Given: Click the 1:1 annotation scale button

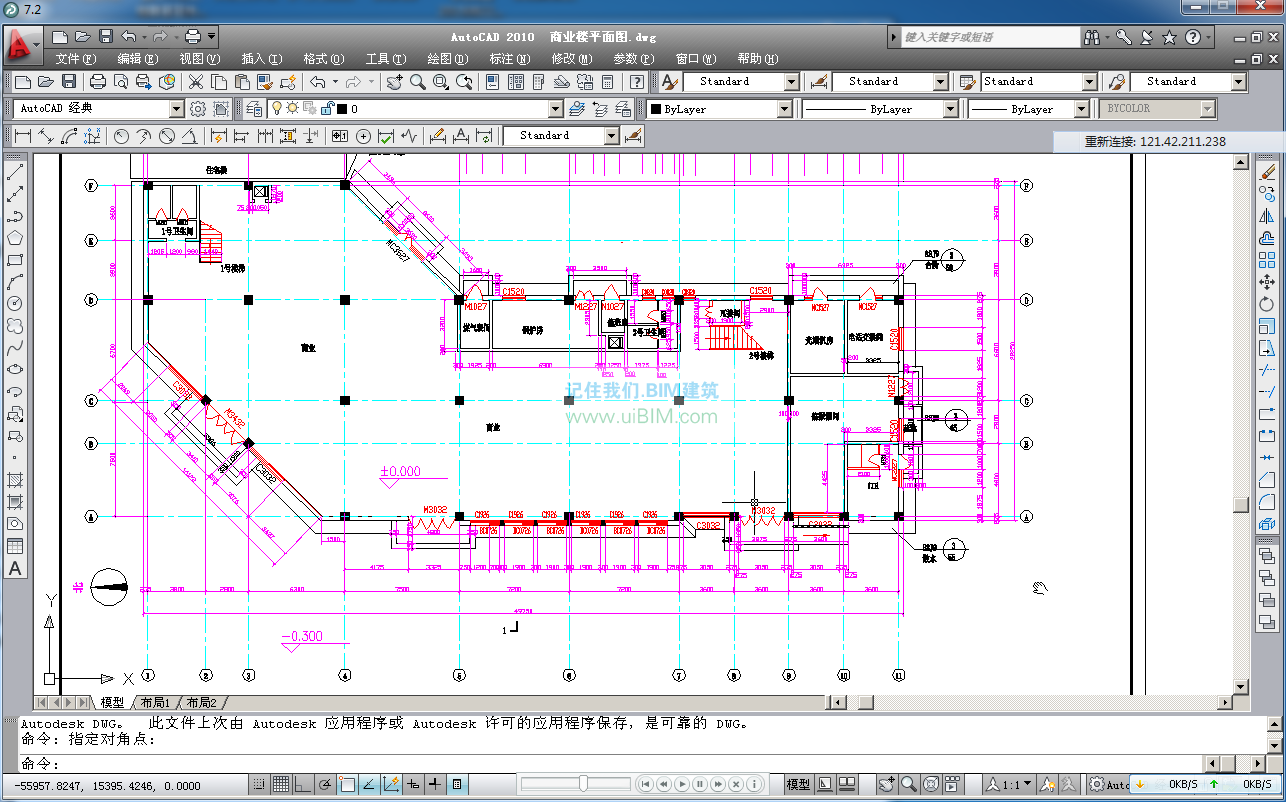Looking at the screenshot, I should point(1011,785).
